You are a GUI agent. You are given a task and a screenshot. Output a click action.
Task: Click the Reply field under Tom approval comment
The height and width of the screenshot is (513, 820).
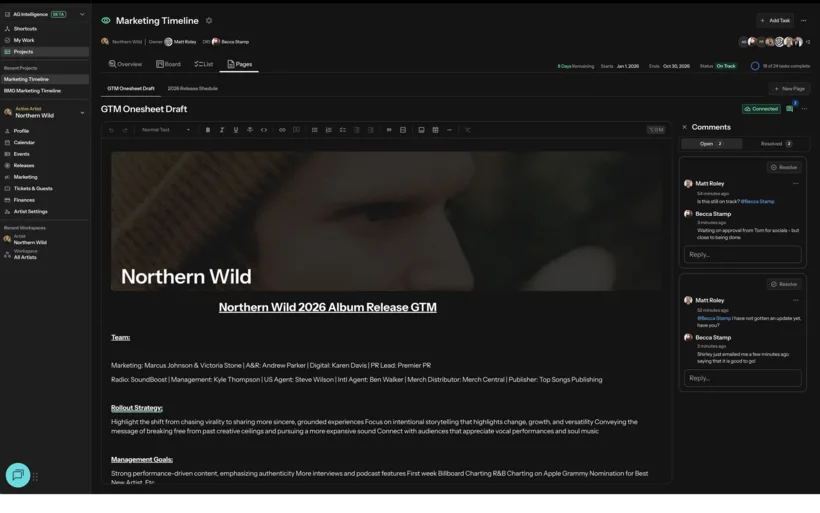[743, 254]
